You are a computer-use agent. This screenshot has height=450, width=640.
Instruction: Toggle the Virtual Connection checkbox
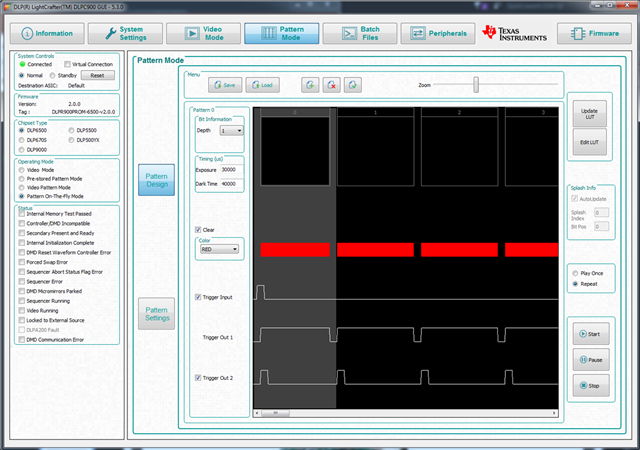click(x=67, y=64)
